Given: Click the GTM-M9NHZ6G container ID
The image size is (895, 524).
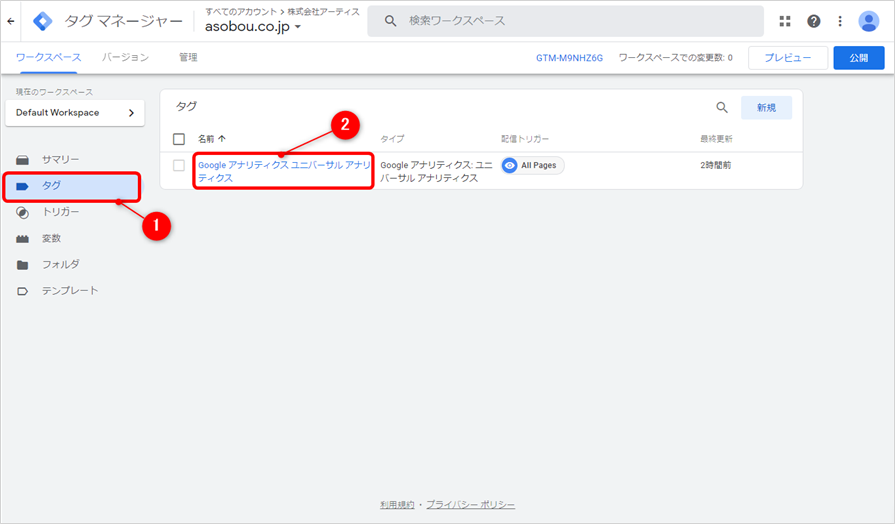Looking at the screenshot, I should pos(569,58).
